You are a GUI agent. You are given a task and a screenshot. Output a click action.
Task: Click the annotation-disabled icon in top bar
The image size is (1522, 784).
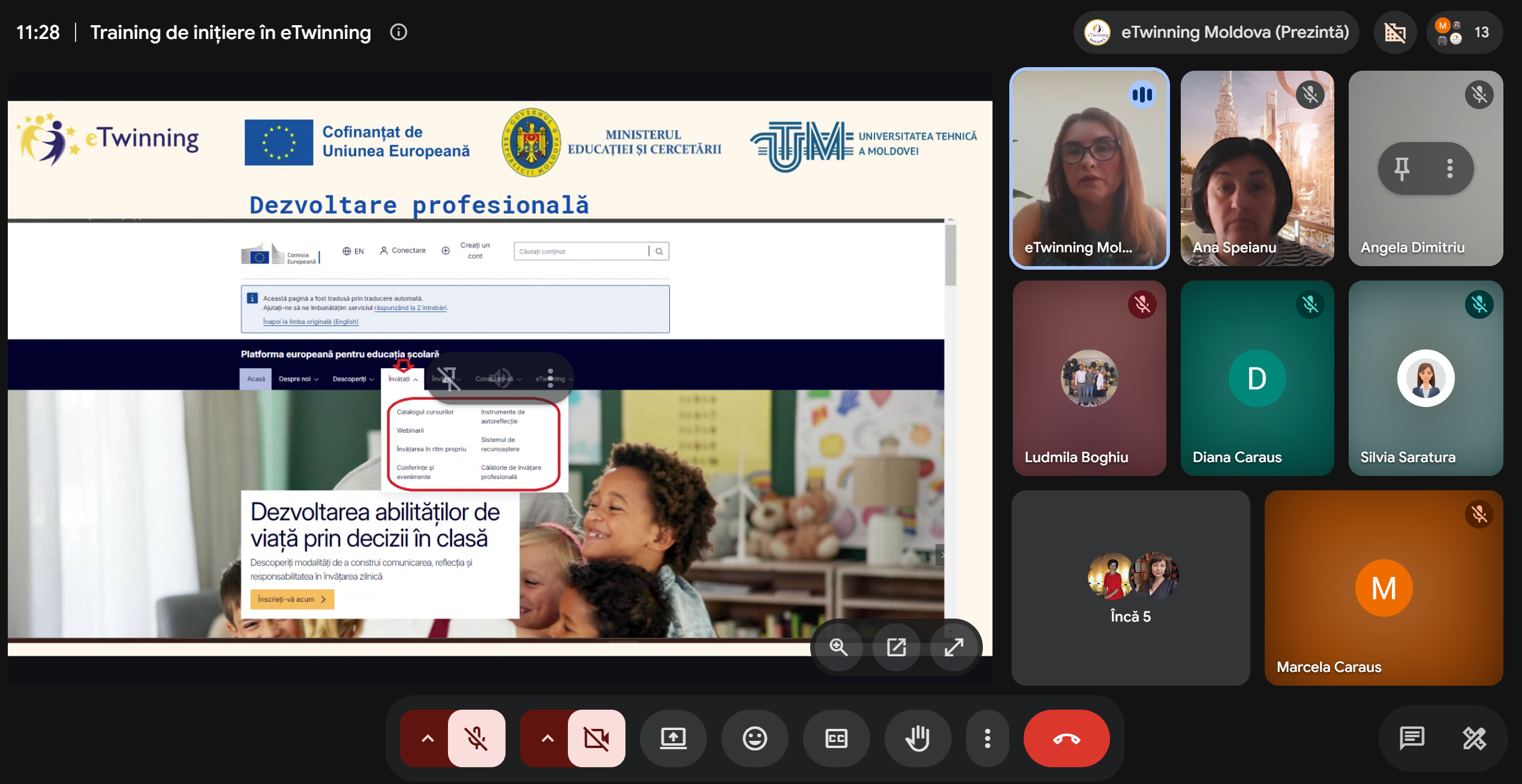[x=1395, y=32]
